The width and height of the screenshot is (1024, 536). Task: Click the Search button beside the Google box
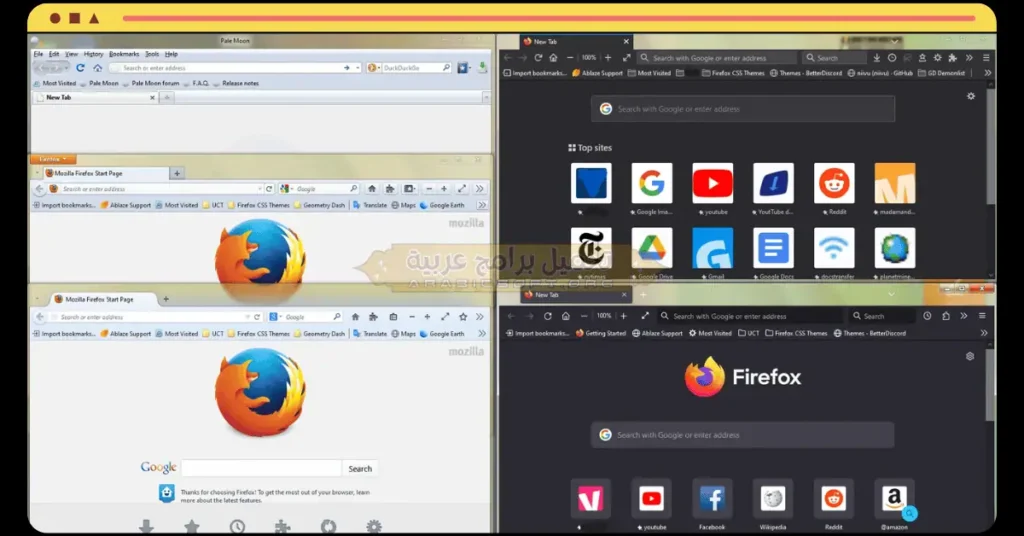[360, 468]
